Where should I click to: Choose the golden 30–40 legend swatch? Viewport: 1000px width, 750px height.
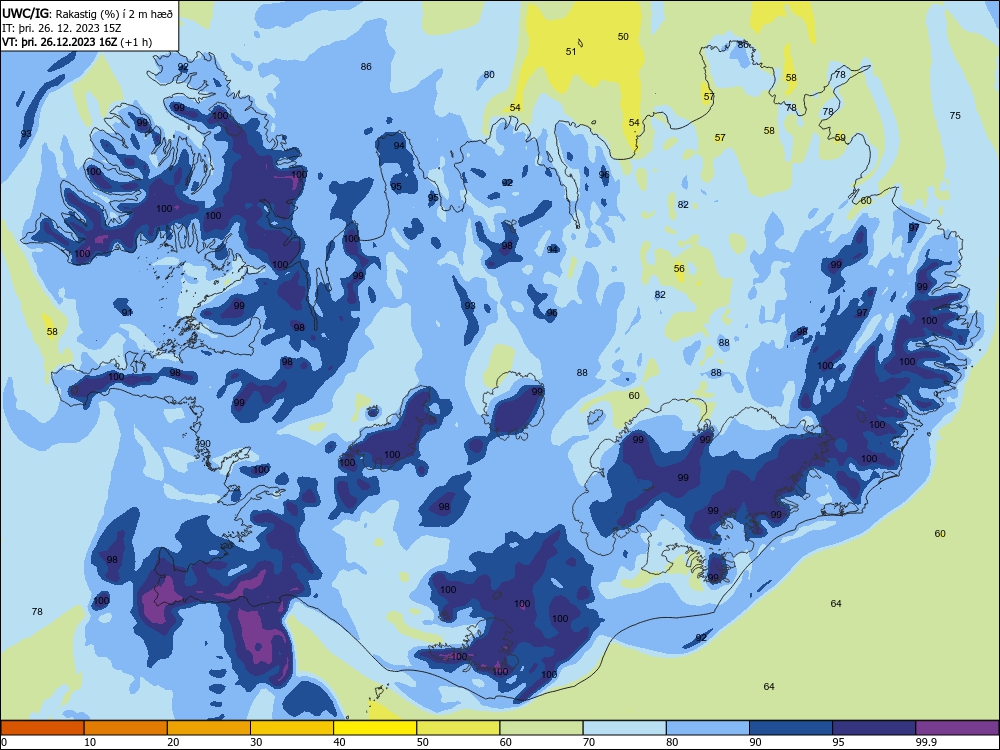(x=292, y=728)
